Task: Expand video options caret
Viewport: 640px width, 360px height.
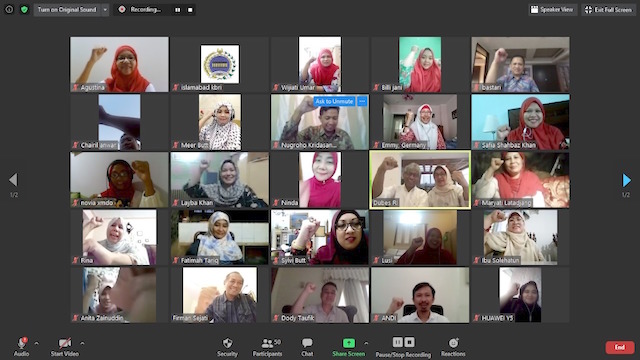Action: click(82, 343)
